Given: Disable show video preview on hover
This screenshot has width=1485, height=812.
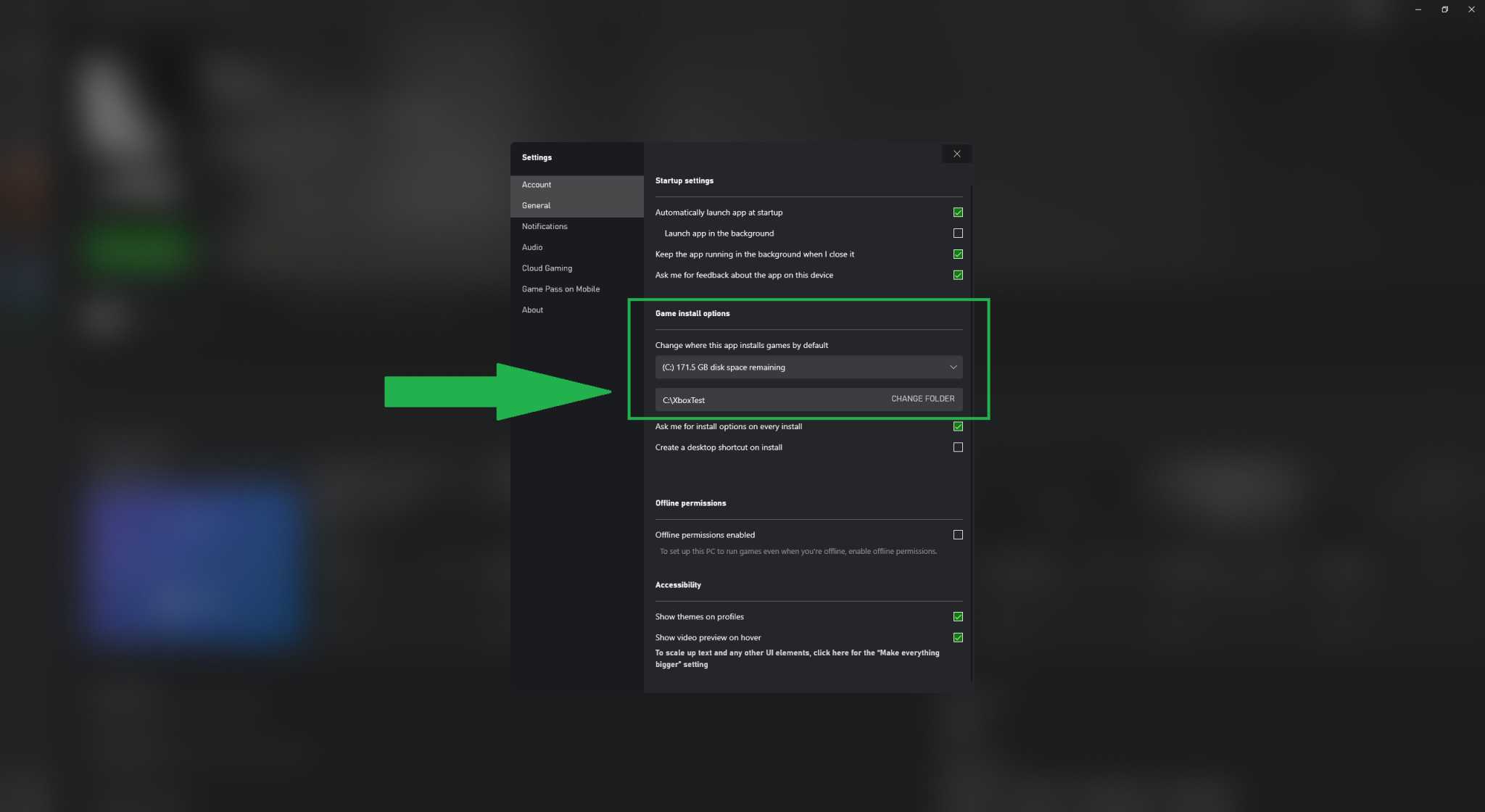Looking at the screenshot, I should 957,637.
